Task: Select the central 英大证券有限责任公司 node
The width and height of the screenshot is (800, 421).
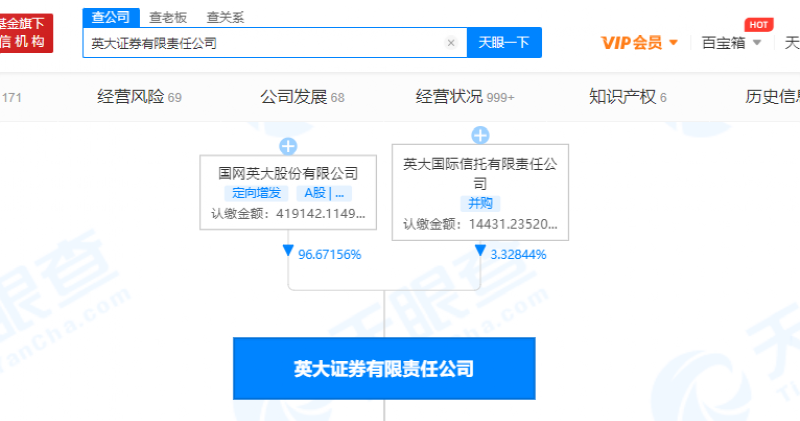Action: point(384,368)
